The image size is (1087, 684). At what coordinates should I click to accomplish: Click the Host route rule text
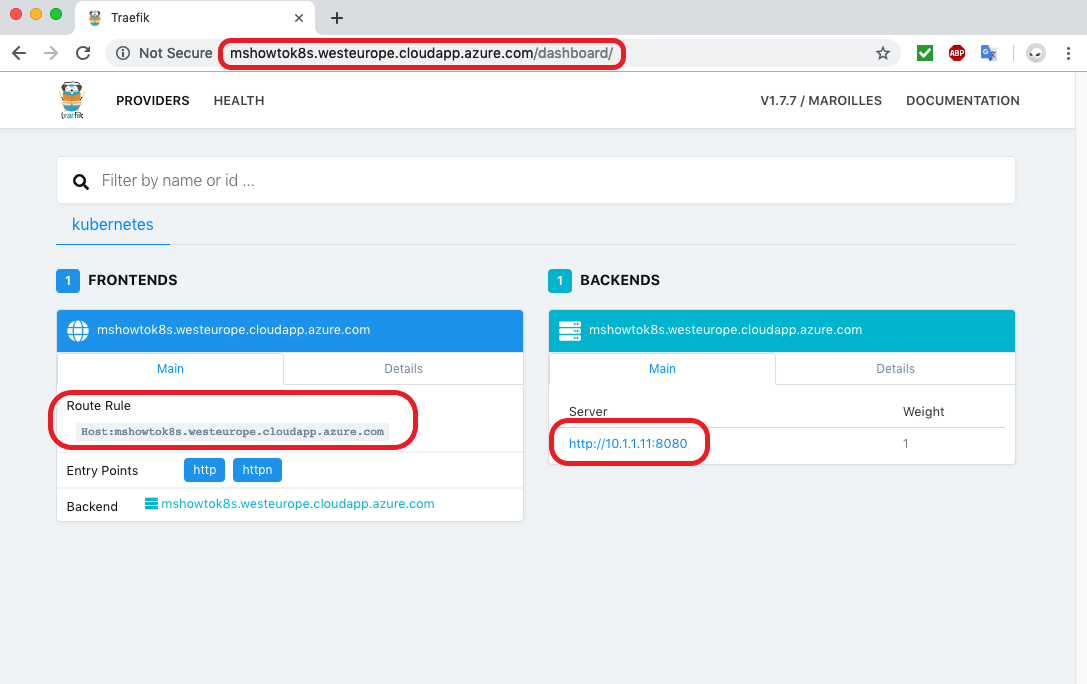pyautogui.click(x=232, y=432)
